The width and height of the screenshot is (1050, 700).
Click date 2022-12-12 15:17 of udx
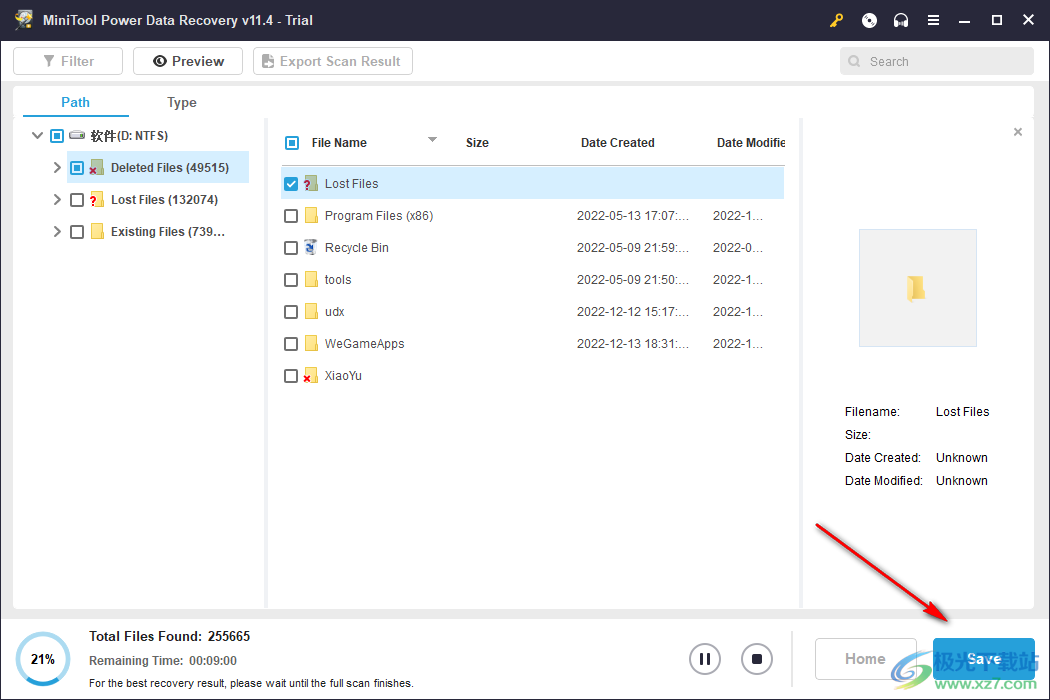(633, 311)
